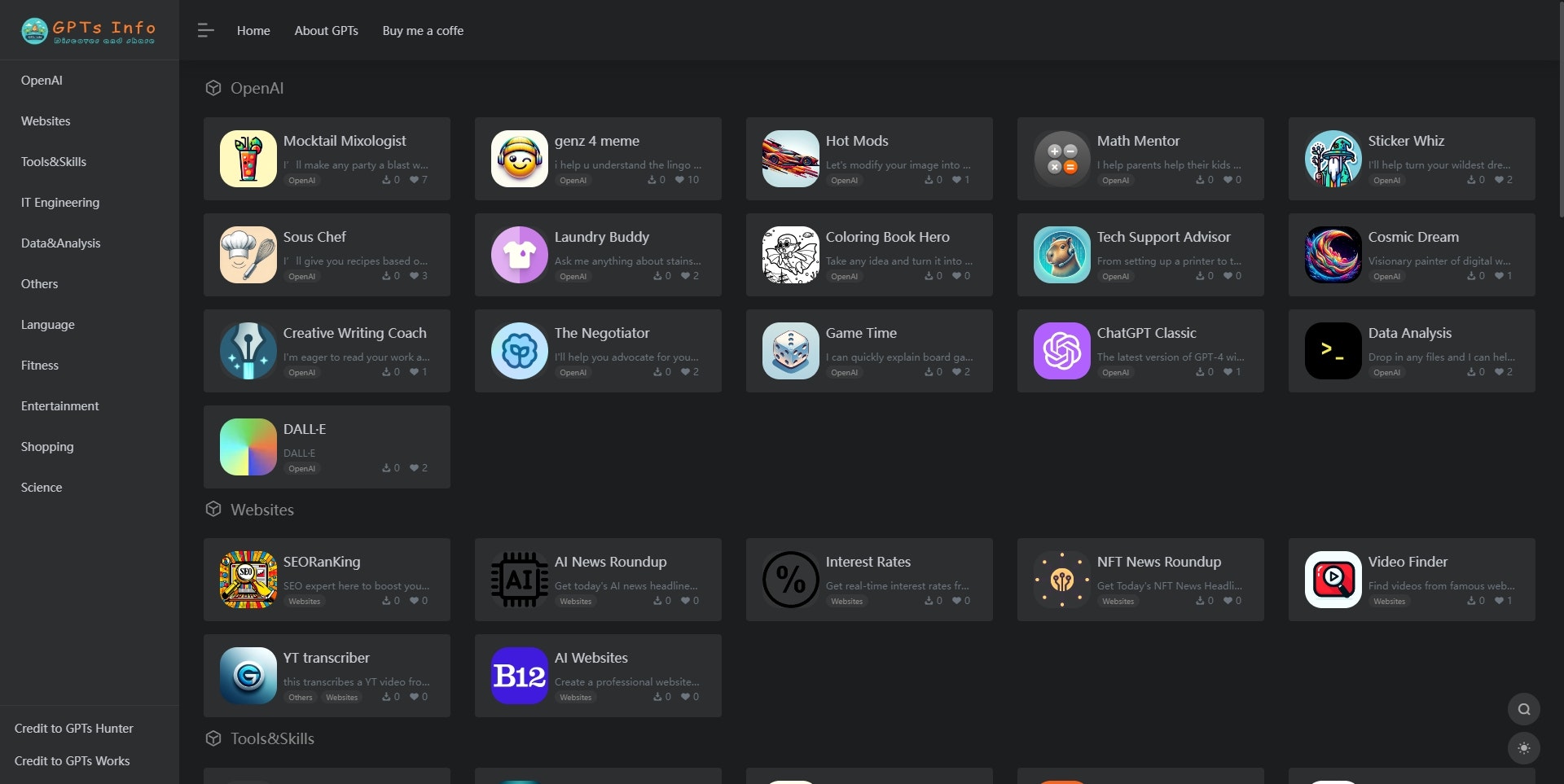Open the Data Analysis card title
This screenshot has width=1564, height=784.
coord(1410,333)
